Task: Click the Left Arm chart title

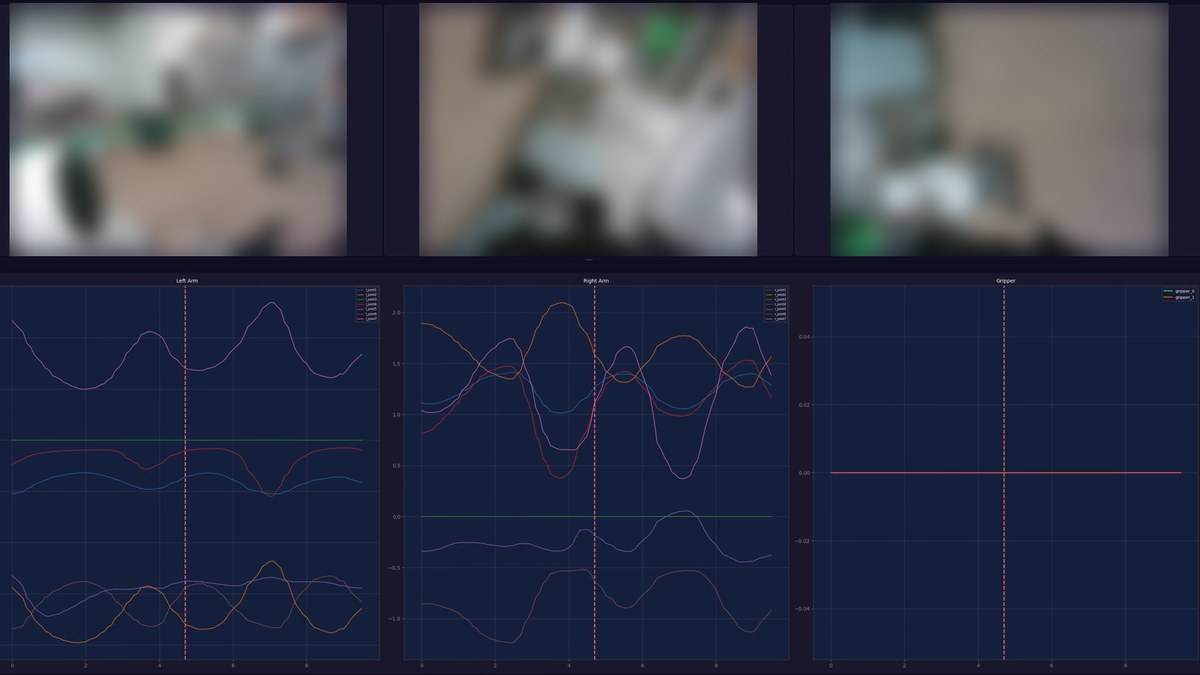Action: (x=186, y=282)
